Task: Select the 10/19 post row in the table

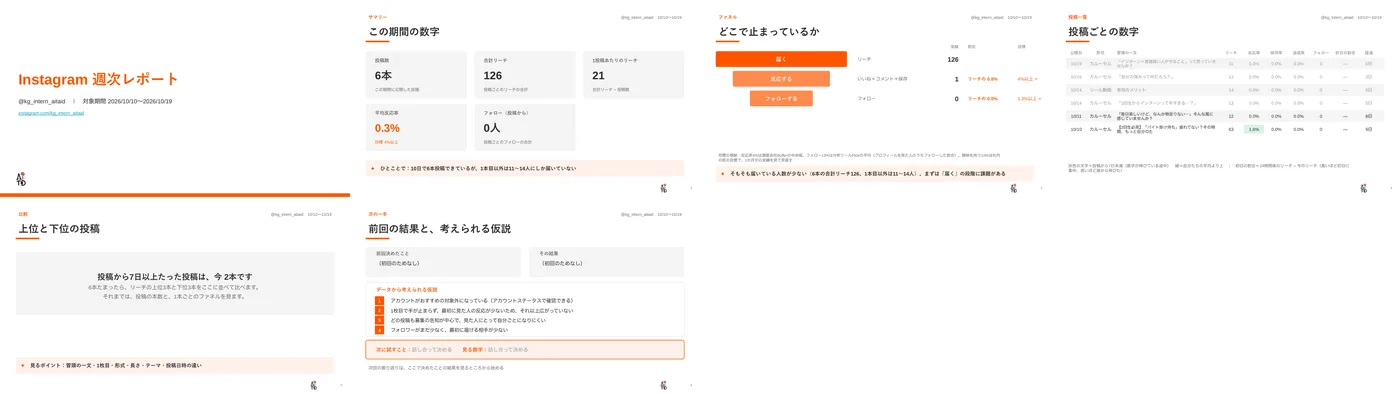Action: pyautogui.click(x=1226, y=63)
